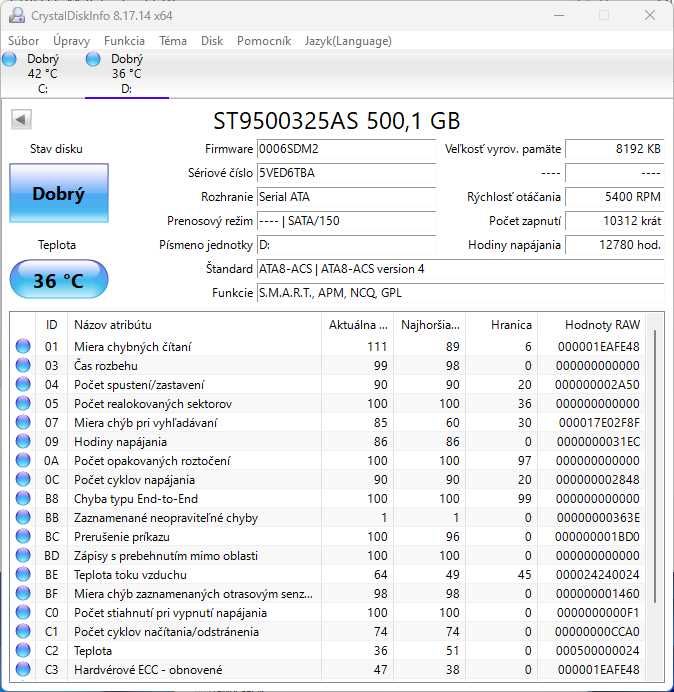The image size is (674, 692).
Task: Click the status orb for attribute 09
Action: coord(23,441)
